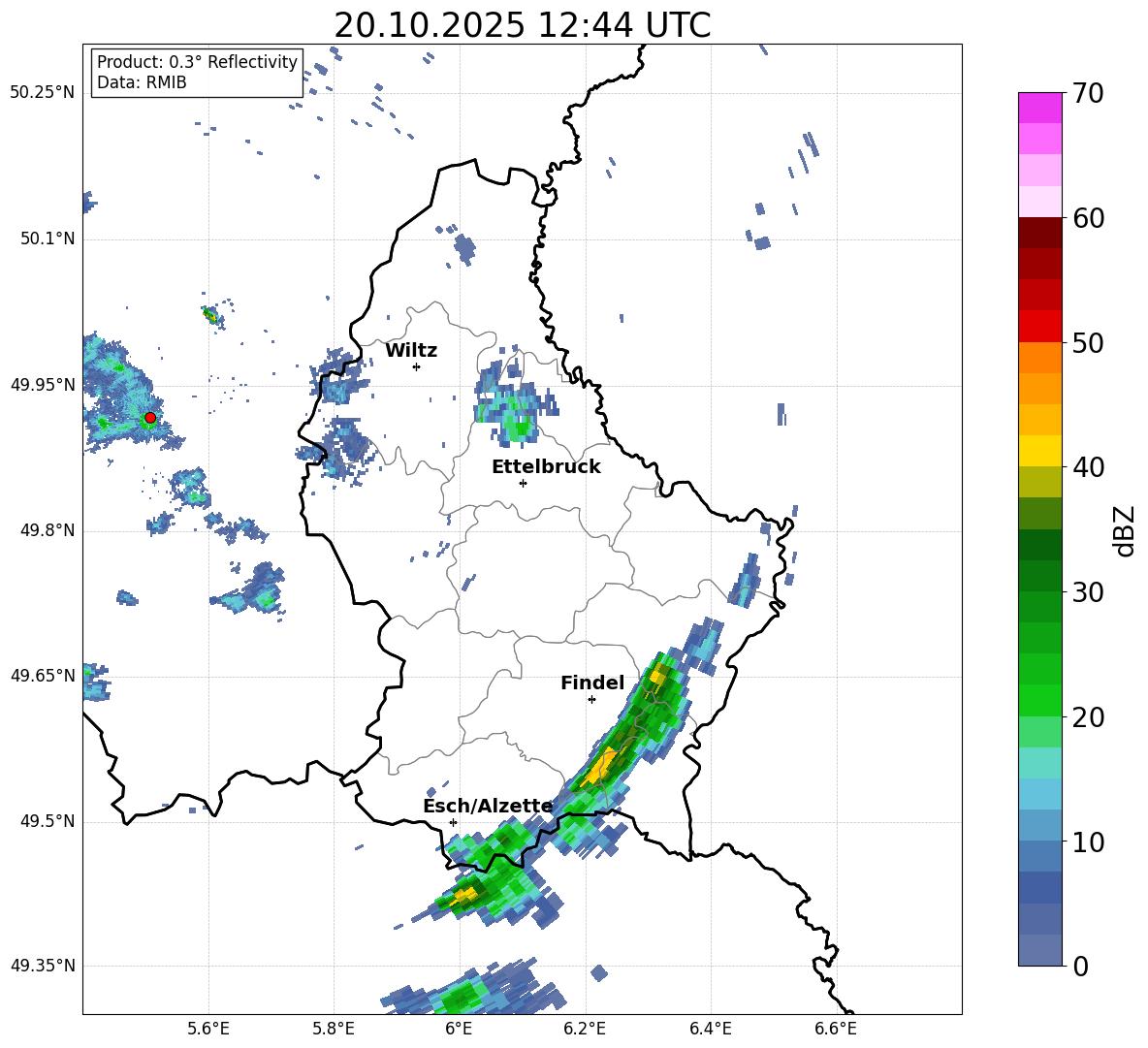Click the yellow colorbar segment near 40
1148x1048 pixels.
pos(1039,451)
